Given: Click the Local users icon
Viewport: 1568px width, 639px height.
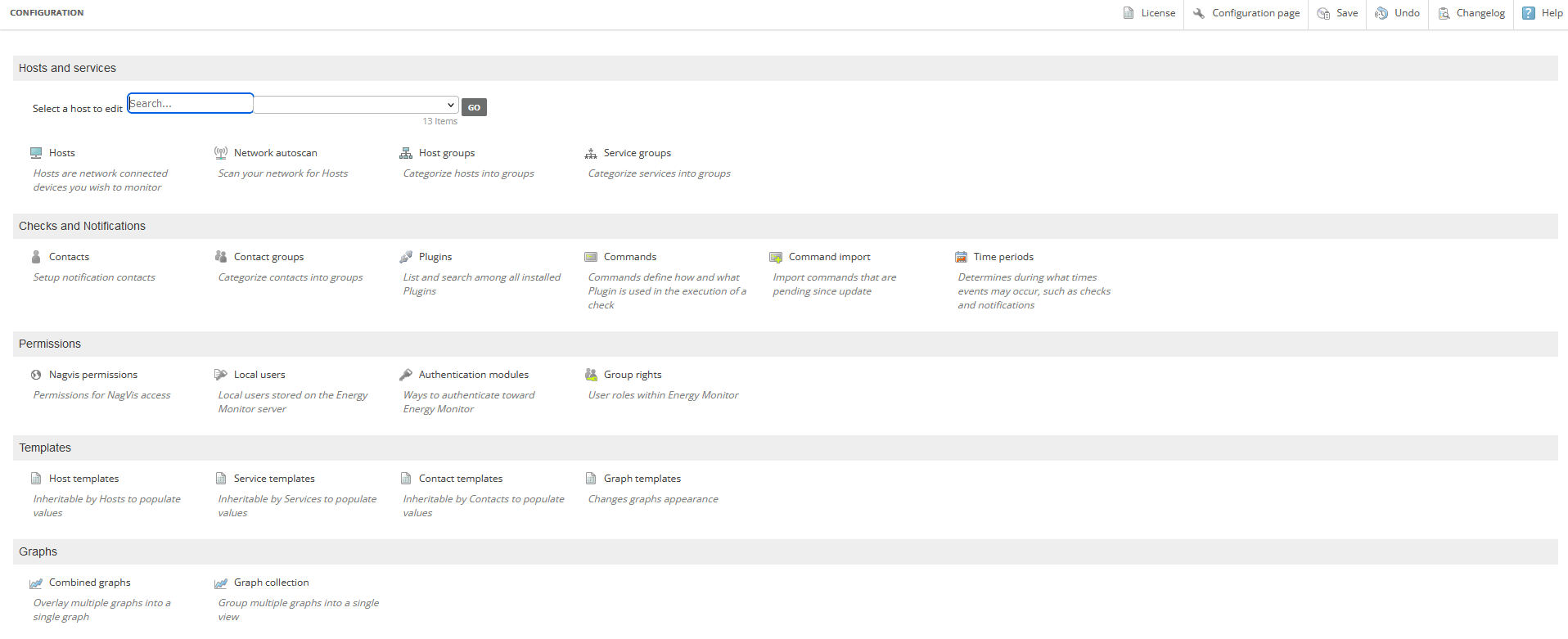Looking at the screenshot, I should click(221, 375).
